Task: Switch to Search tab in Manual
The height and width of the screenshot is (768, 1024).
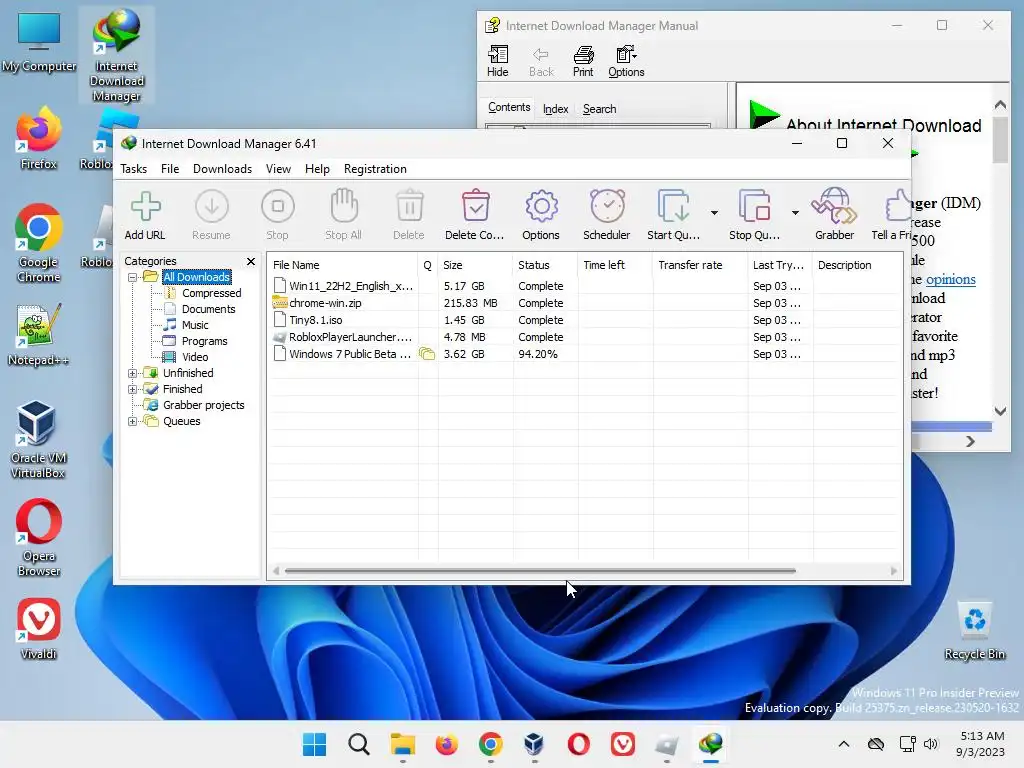Action: [x=599, y=109]
